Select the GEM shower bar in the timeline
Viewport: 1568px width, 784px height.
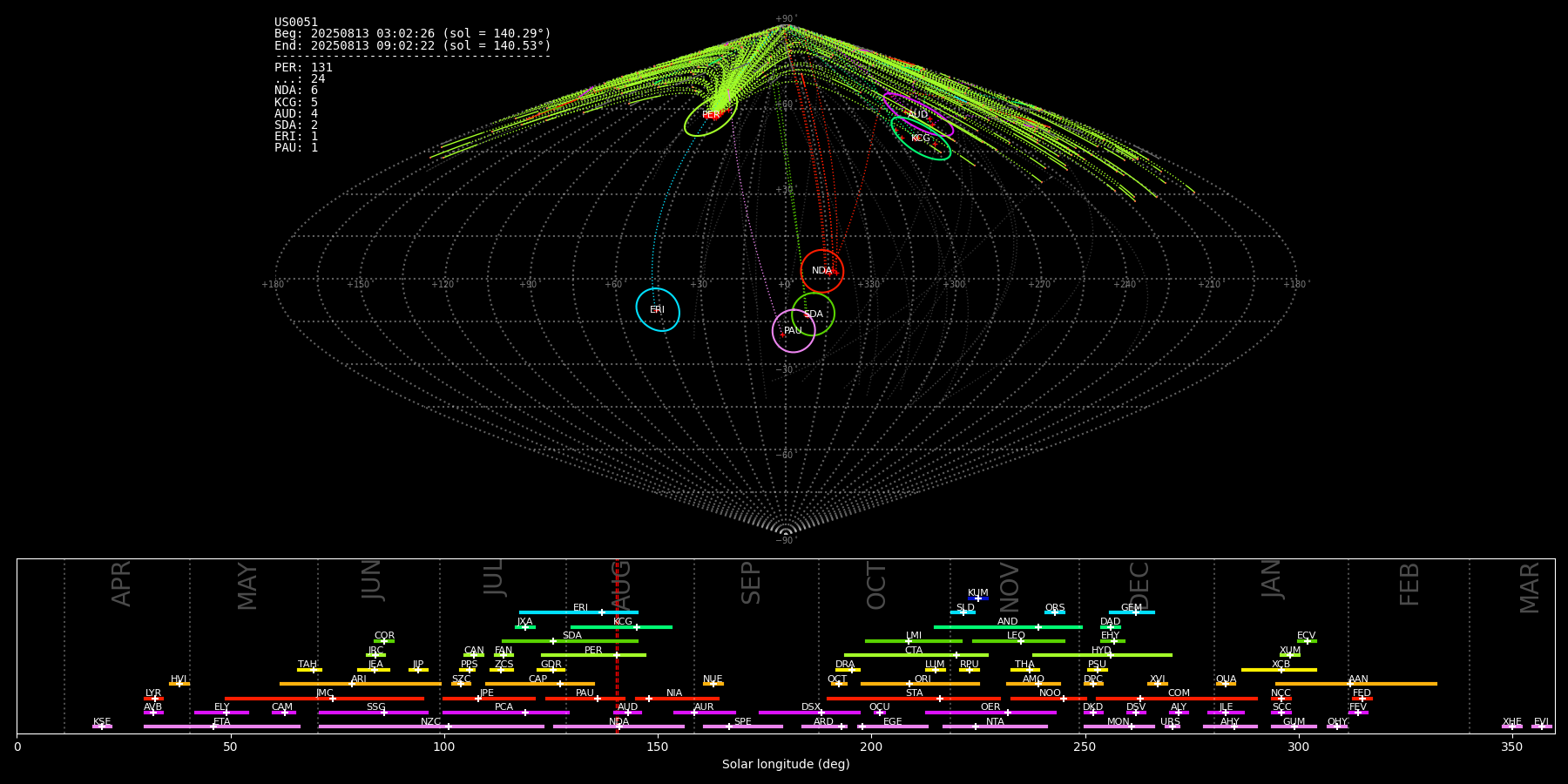pos(1132,612)
